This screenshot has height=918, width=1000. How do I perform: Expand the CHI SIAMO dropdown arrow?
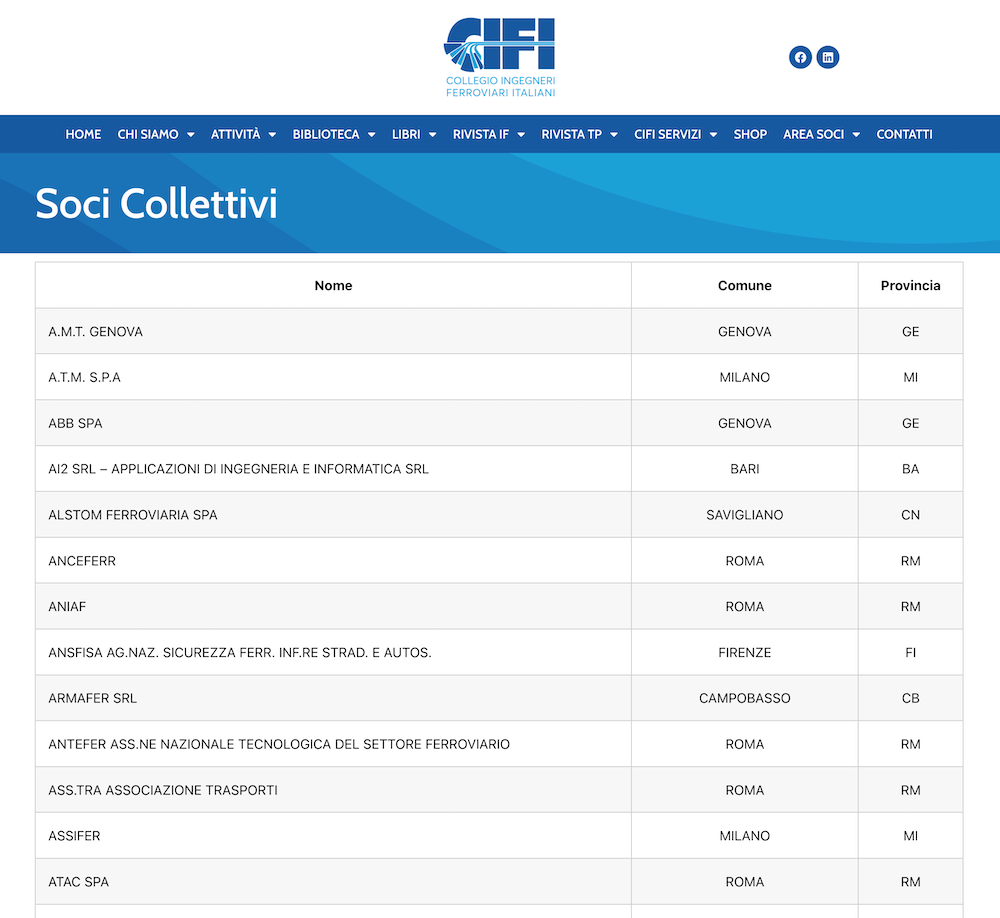pyautogui.click(x=191, y=135)
